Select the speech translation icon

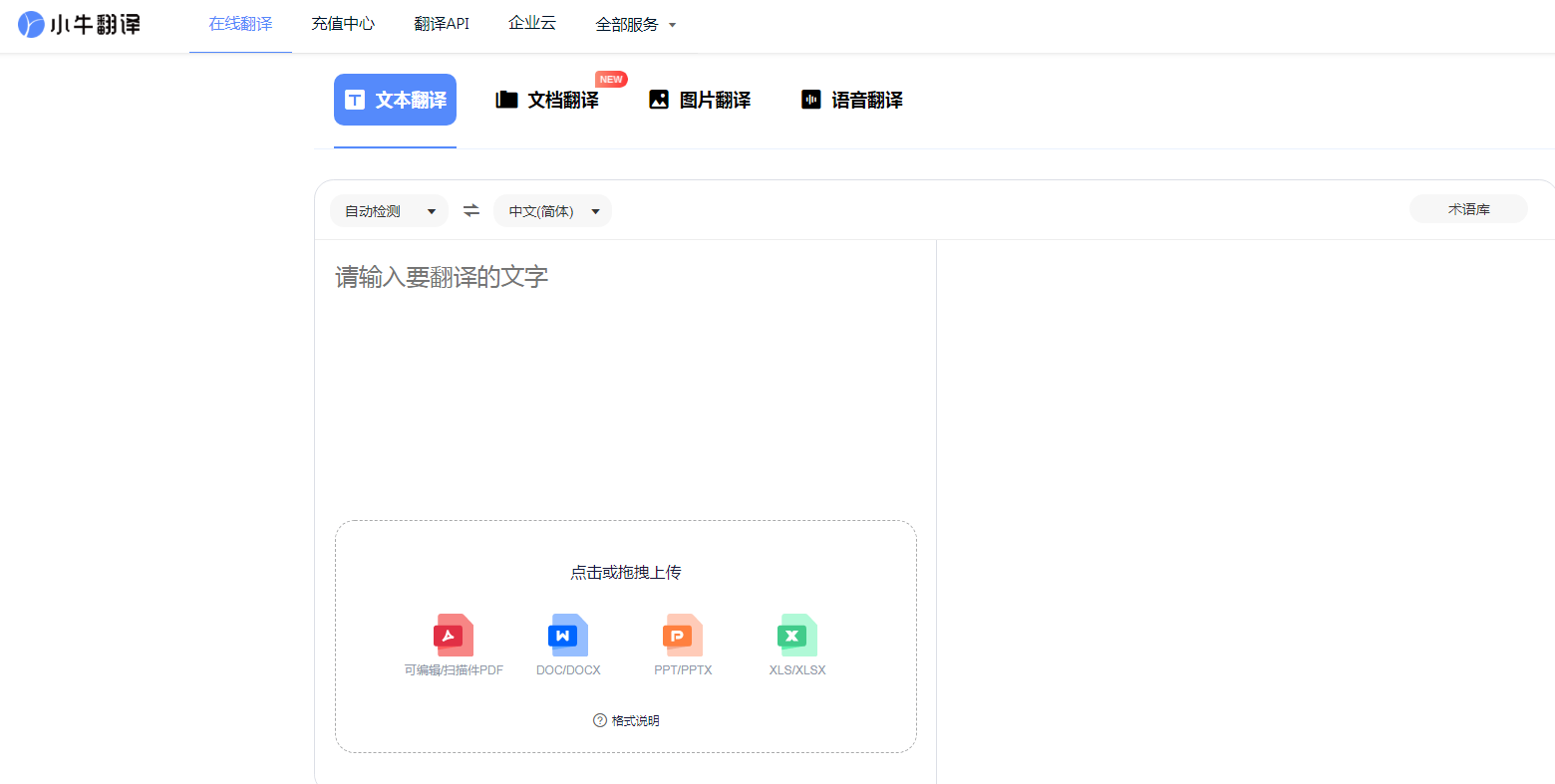tap(810, 99)
